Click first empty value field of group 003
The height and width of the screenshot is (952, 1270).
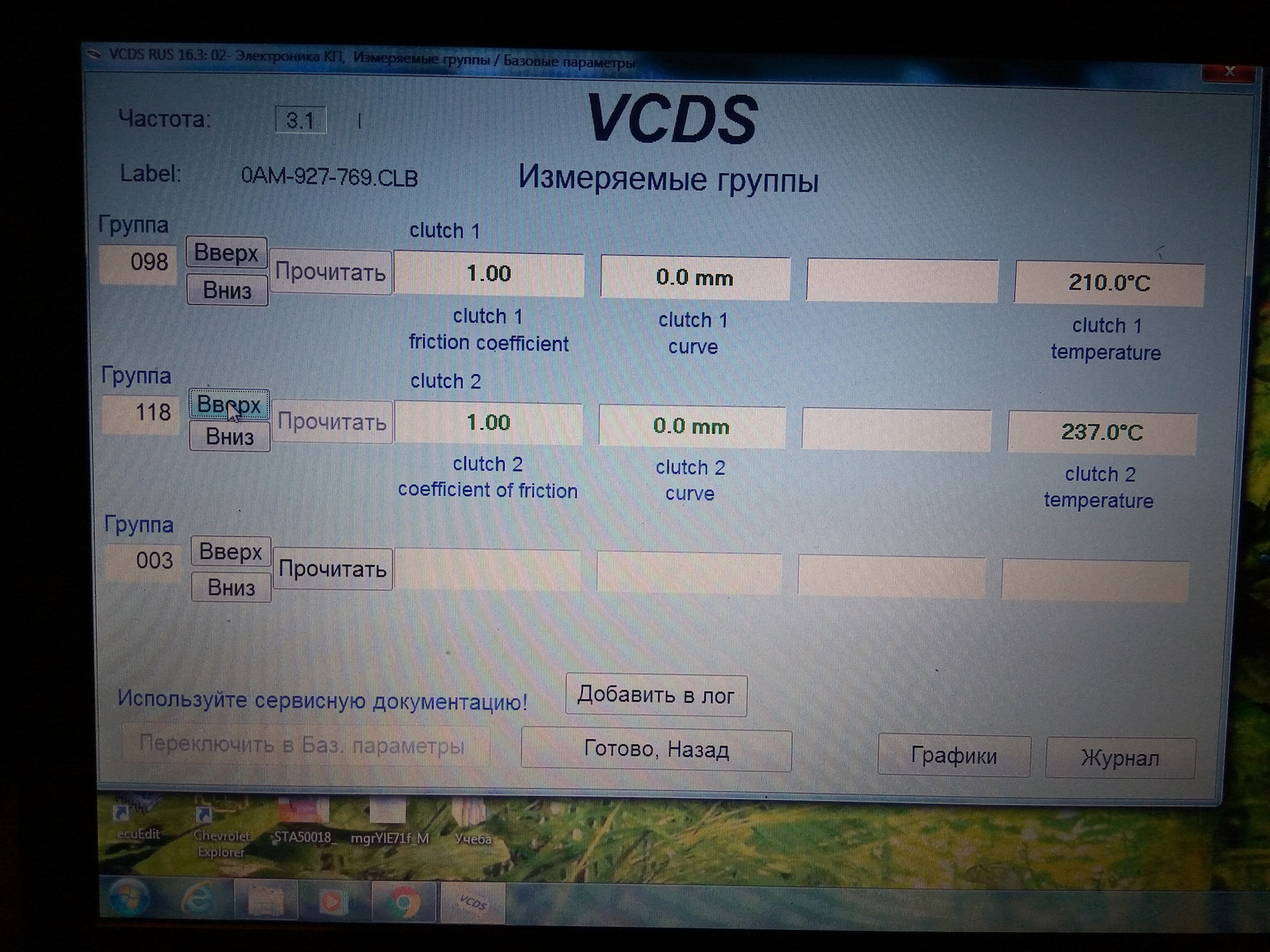tap(488, 570)
